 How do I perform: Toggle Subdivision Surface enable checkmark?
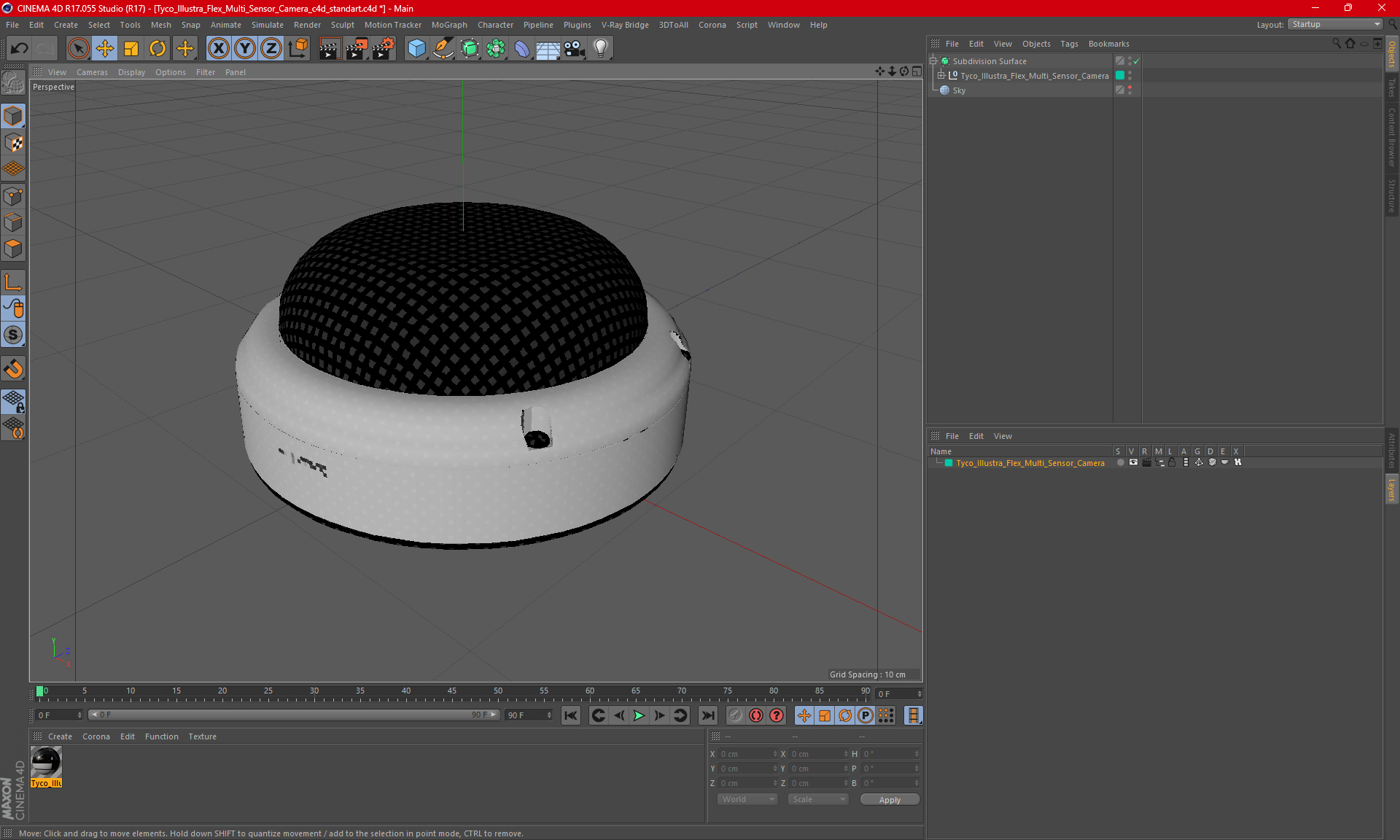1136,61
